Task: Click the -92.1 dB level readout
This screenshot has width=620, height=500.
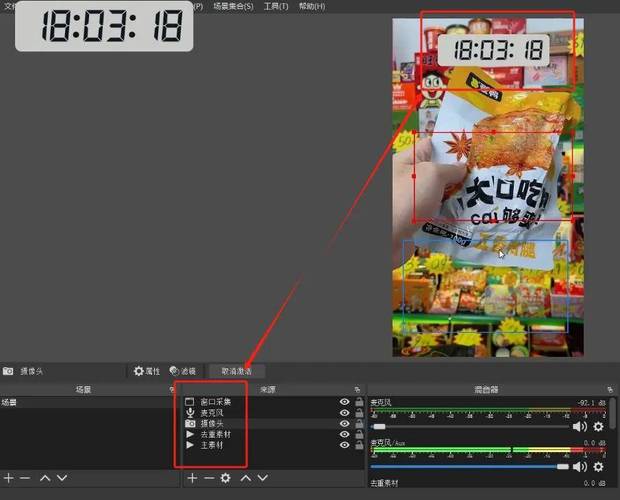Action: pos(592,403)
